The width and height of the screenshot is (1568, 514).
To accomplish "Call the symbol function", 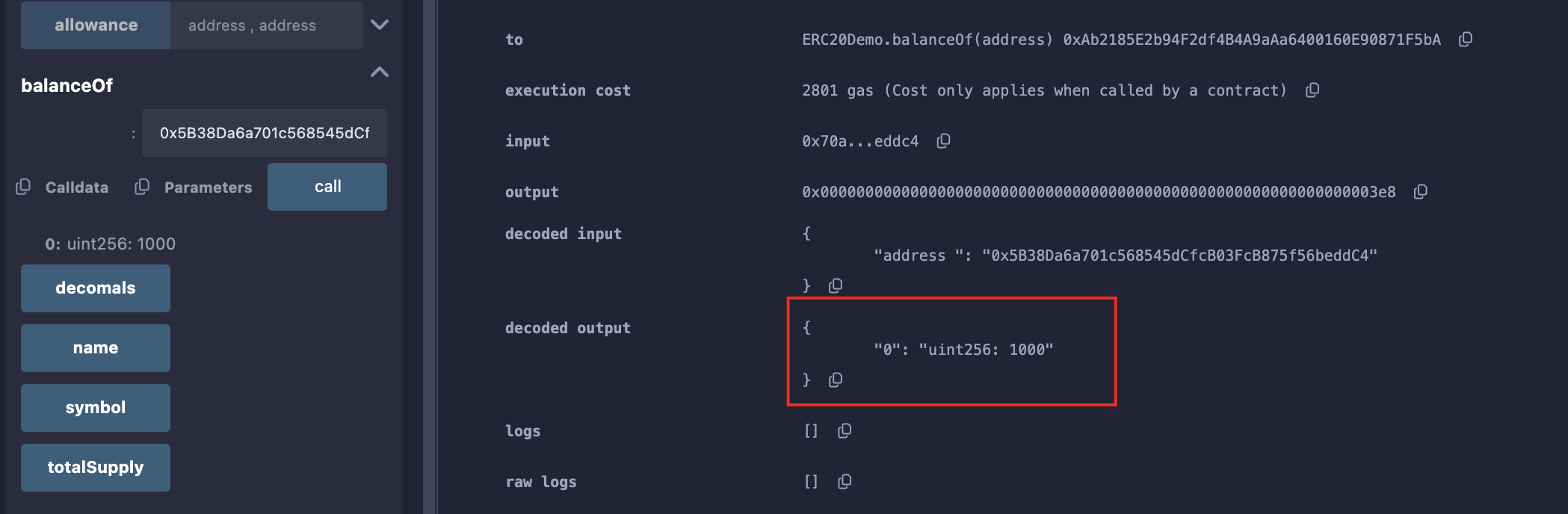I will click(96, 408).
